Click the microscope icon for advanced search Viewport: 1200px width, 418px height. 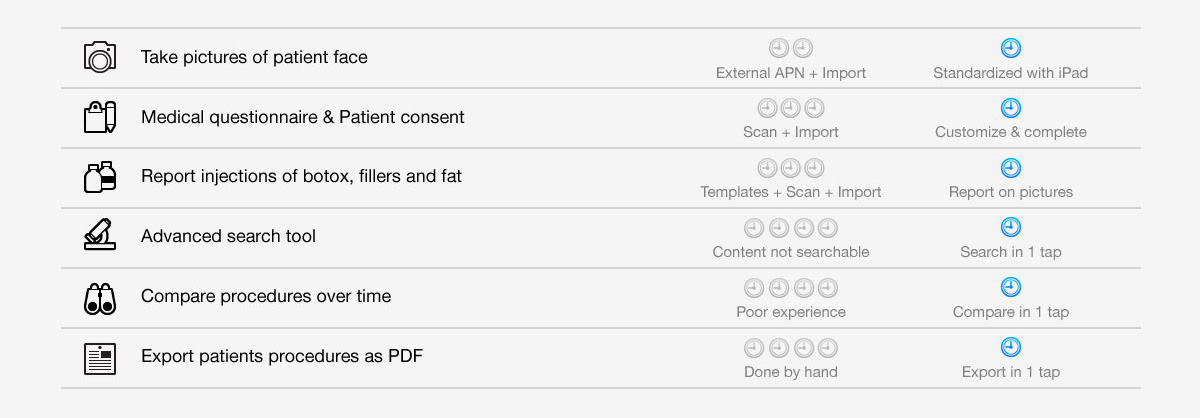(x=100, y=237)
